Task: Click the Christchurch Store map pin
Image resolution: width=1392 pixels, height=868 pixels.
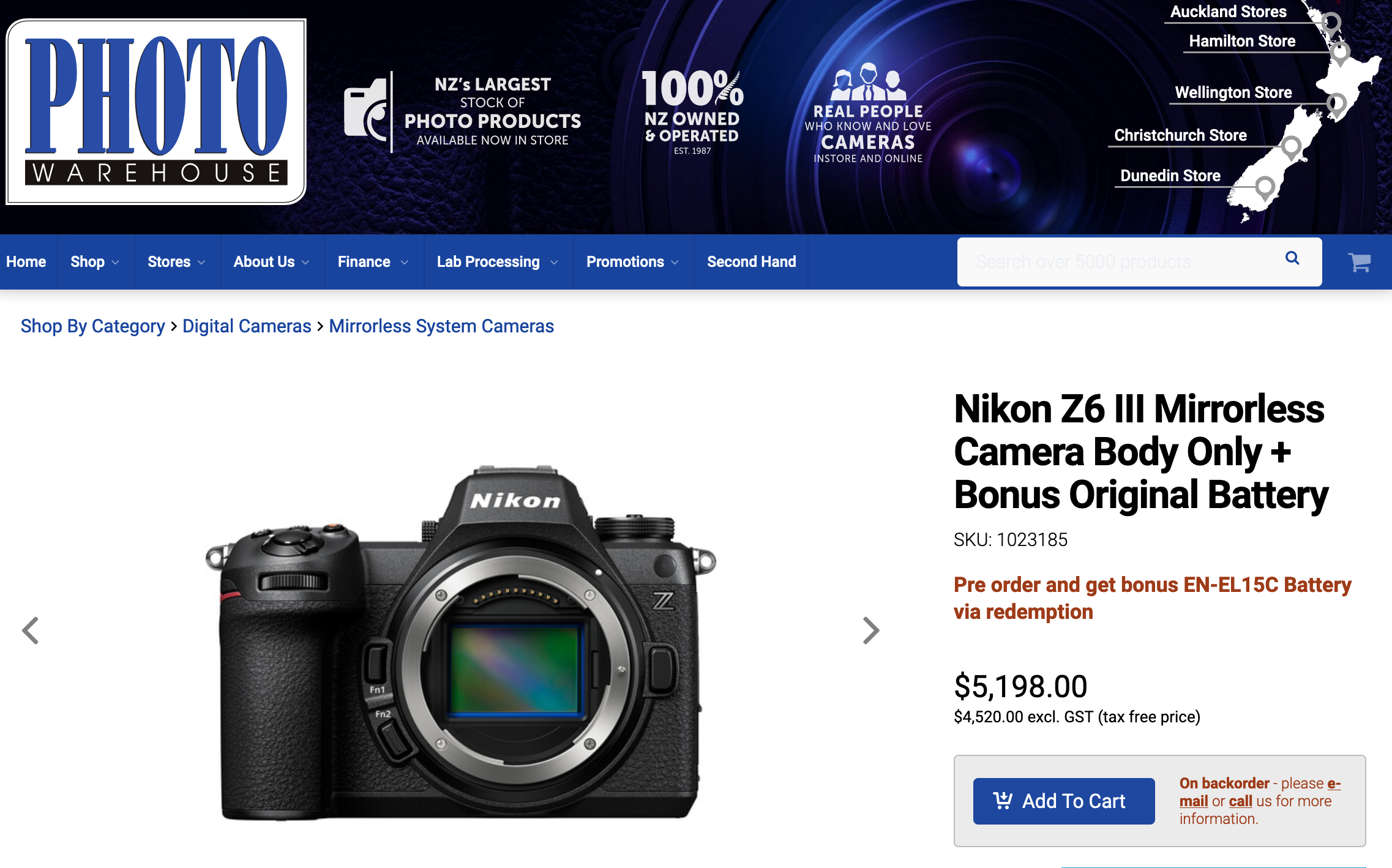Action: pyautogui.click(x=1291, y=147)
